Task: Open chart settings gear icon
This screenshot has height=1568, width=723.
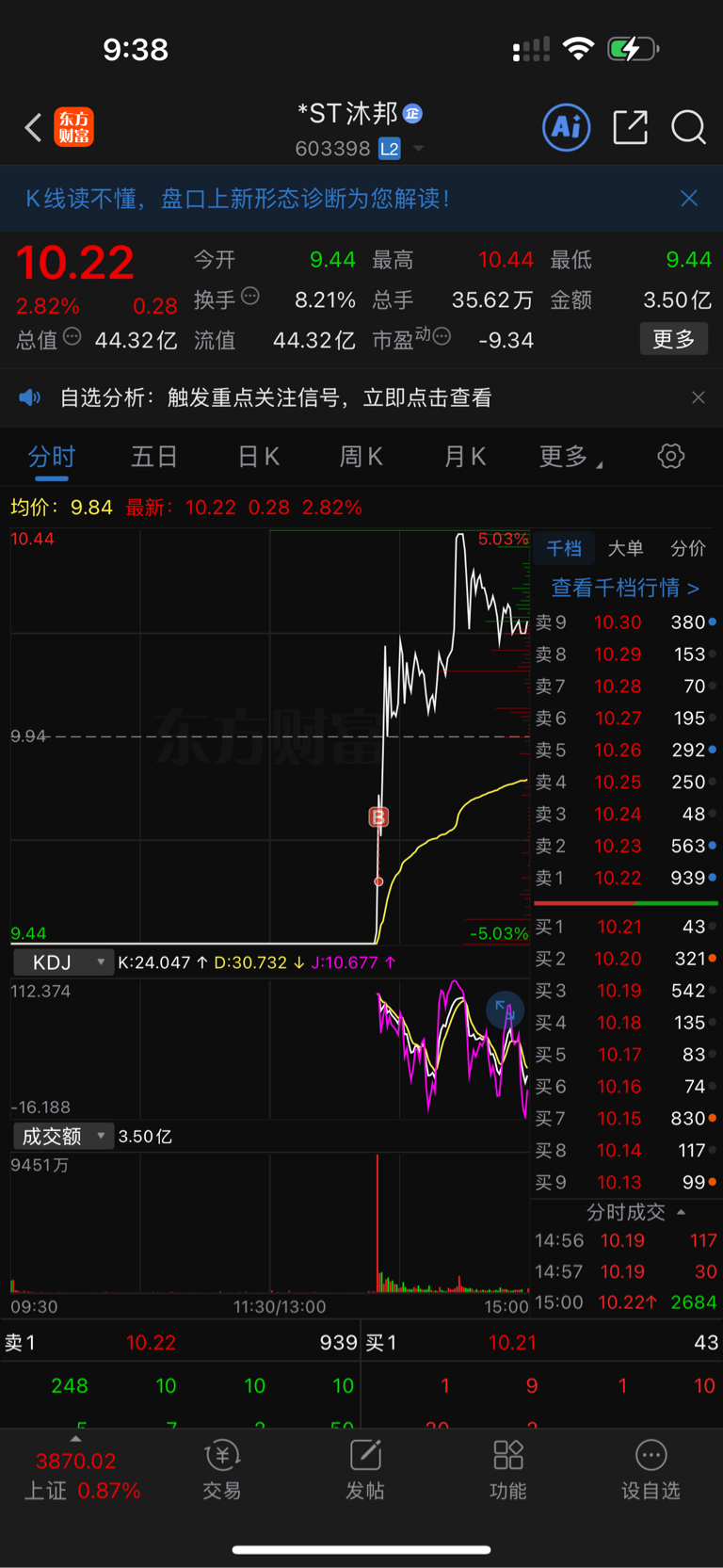Action: click(671, 457)
